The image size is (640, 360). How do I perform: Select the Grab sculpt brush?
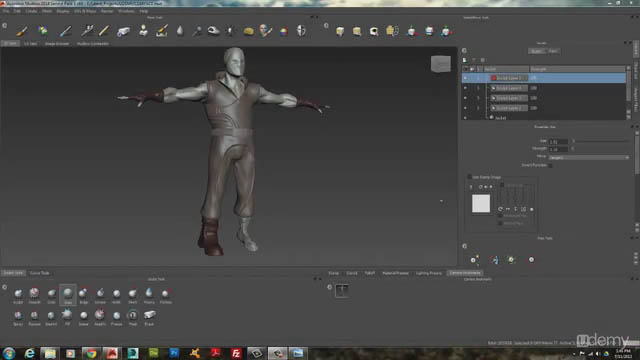coord(51,295)
